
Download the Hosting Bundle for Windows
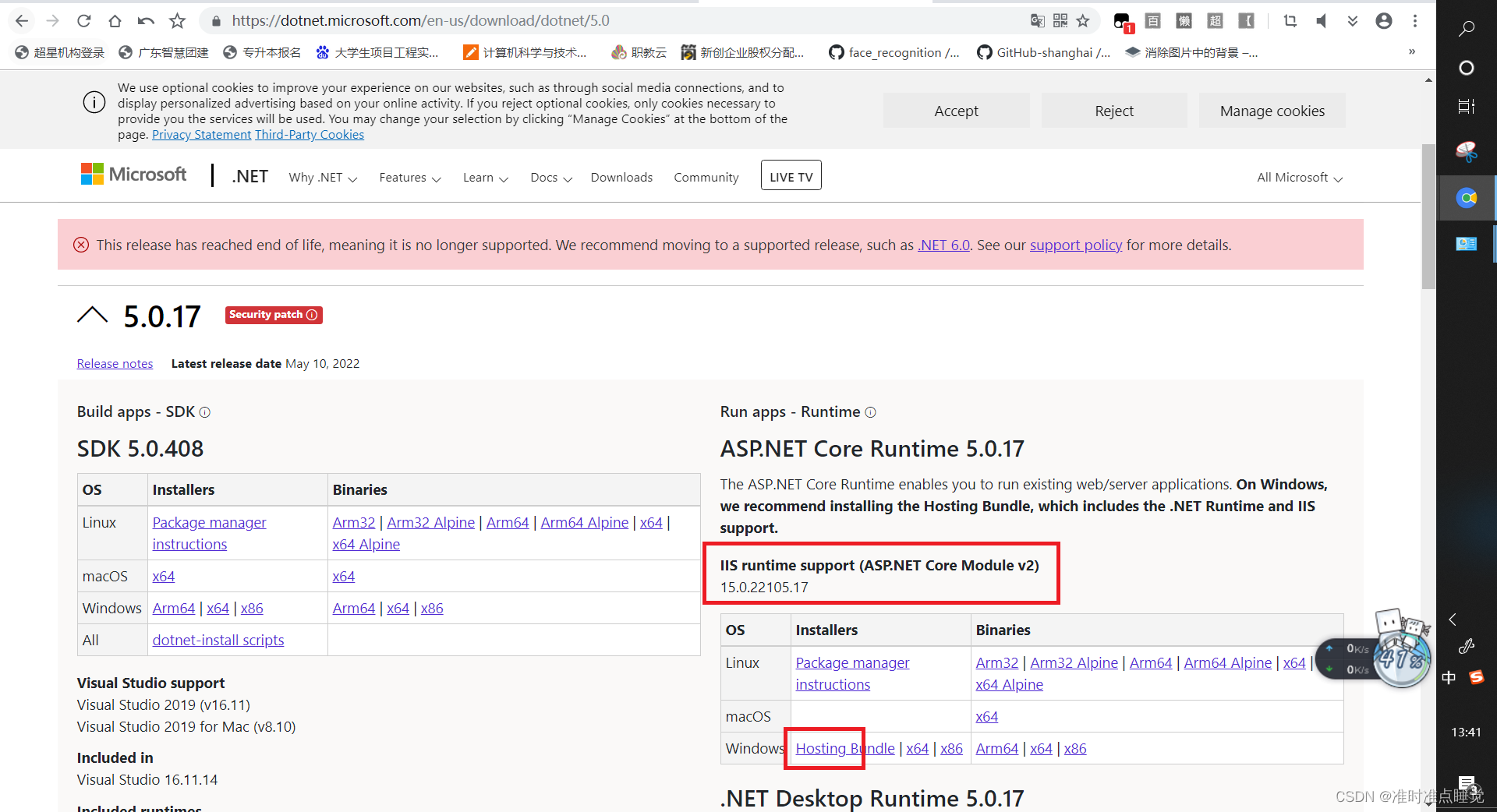pyautogui.click(x=844, y=748)
